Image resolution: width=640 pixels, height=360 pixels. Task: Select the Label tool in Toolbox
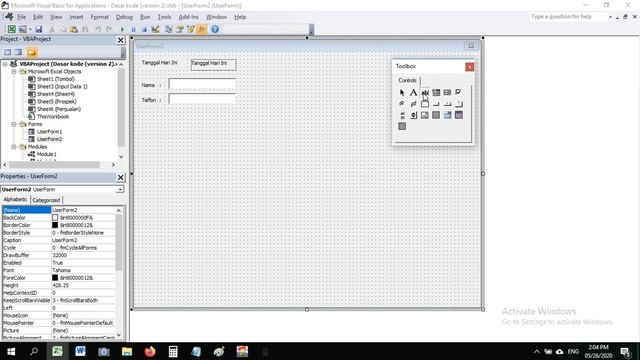[x=413, y=93]
